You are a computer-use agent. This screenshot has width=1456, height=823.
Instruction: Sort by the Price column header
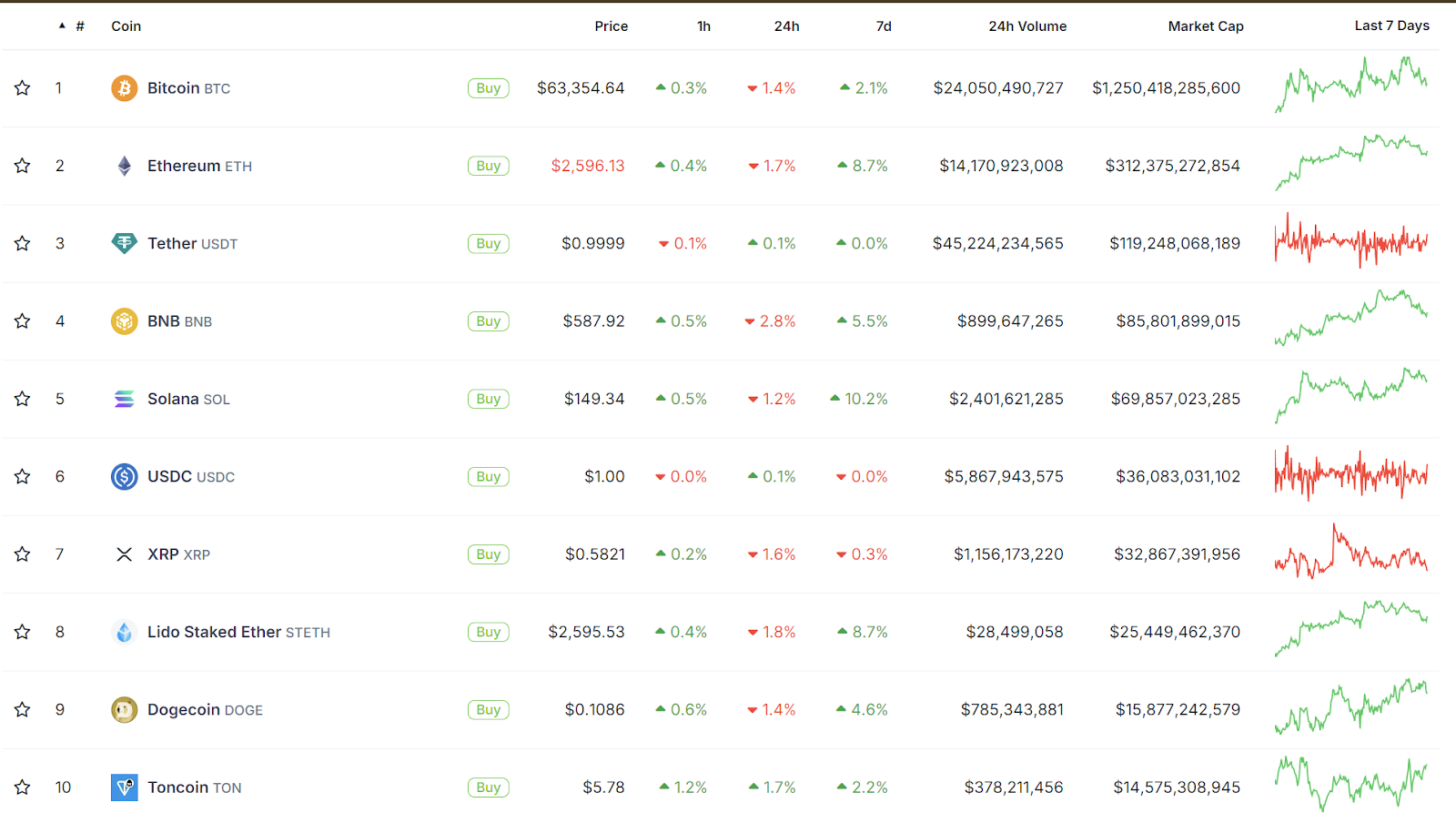pyautogui.click(x=612, y=26)
